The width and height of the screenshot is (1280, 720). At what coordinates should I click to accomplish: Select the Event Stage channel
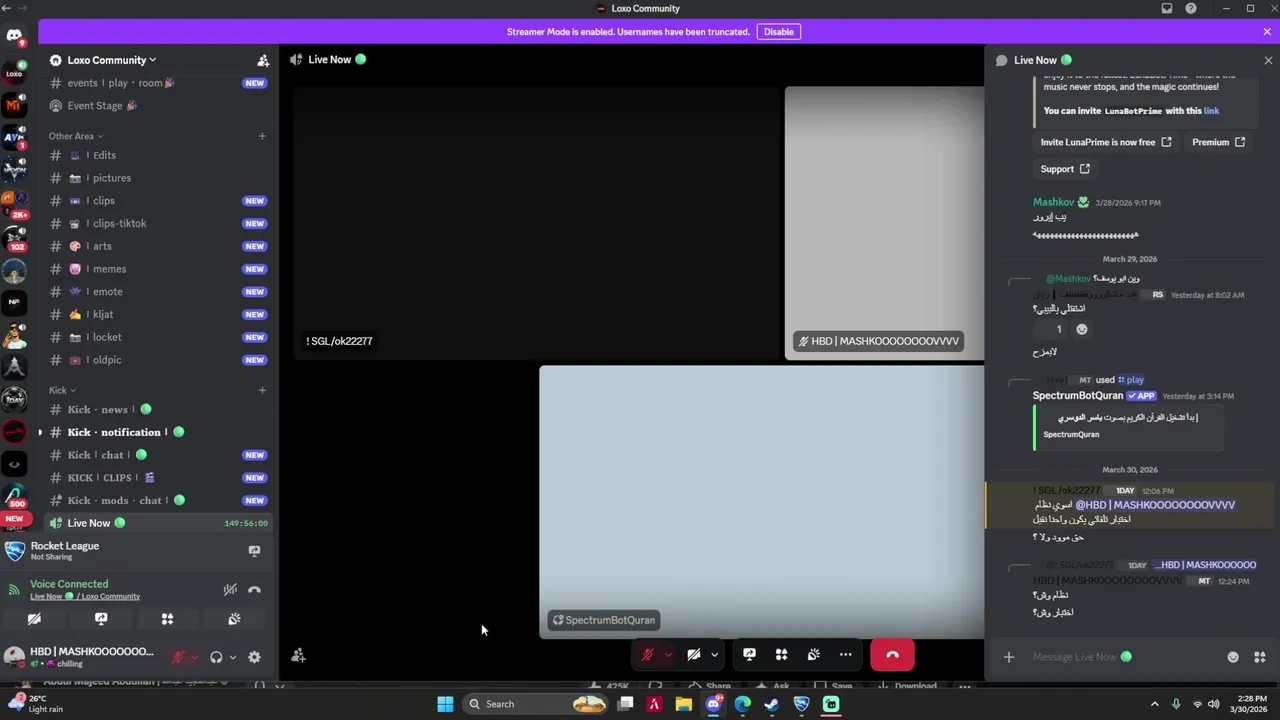pyautogui.click(x=158, y=106)
